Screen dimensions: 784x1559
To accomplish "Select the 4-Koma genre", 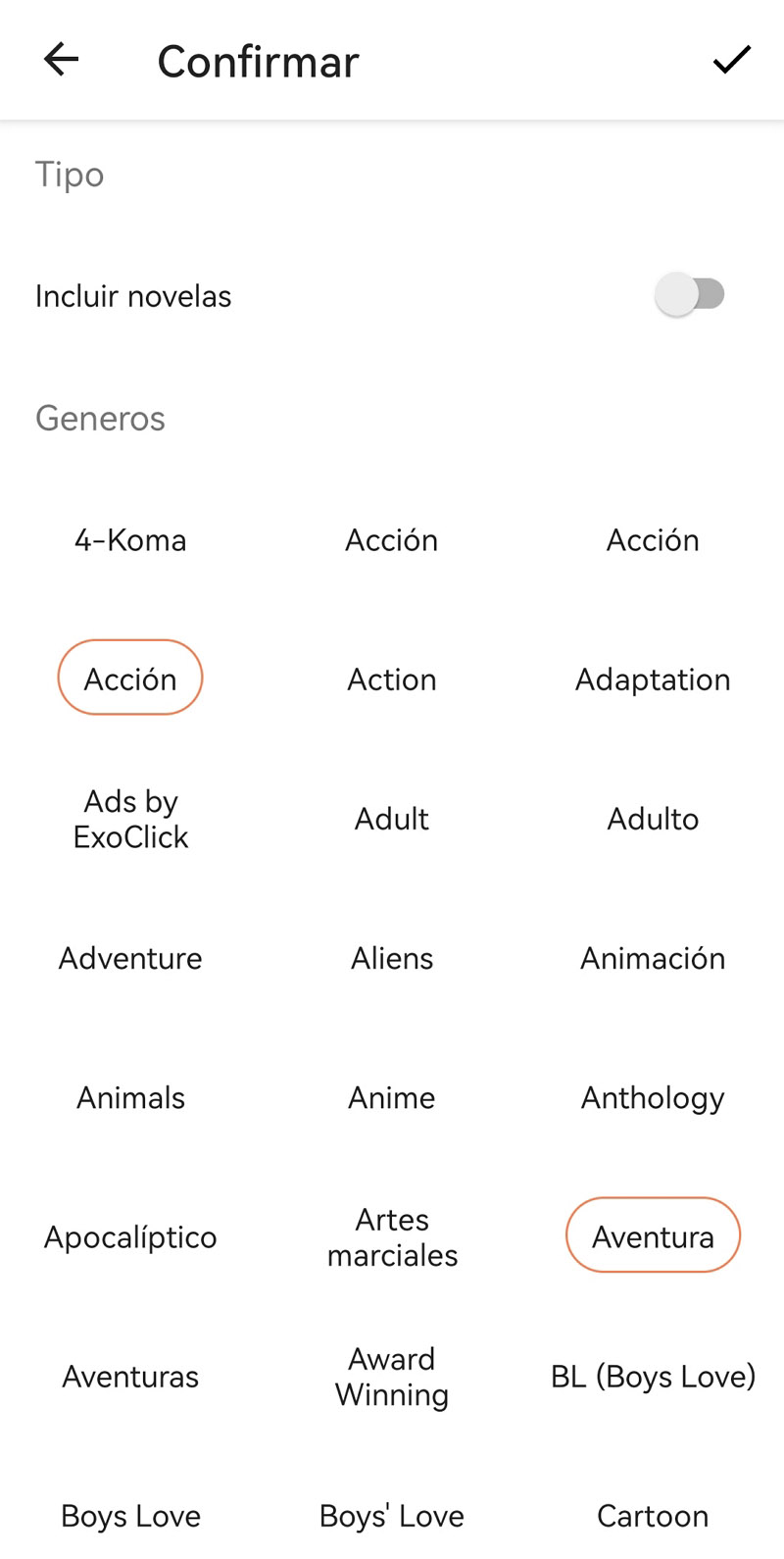I will pos(130,540).
